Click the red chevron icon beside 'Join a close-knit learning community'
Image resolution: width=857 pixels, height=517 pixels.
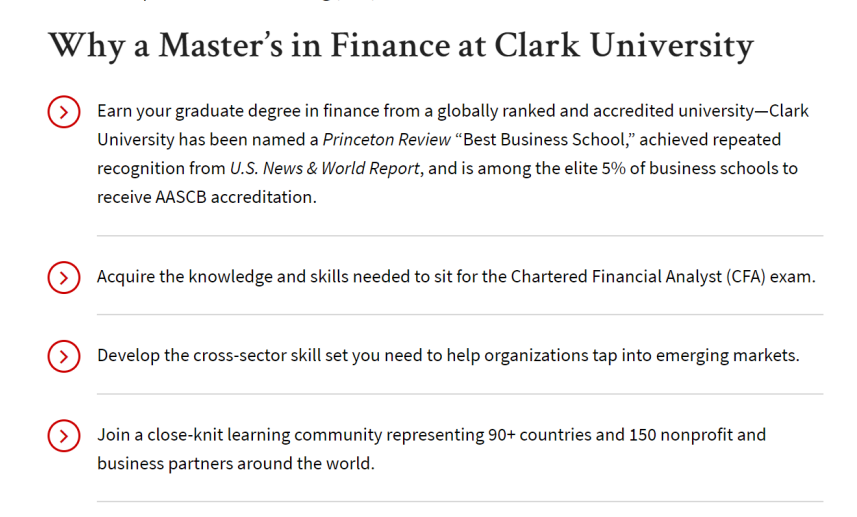click(64, 436)
